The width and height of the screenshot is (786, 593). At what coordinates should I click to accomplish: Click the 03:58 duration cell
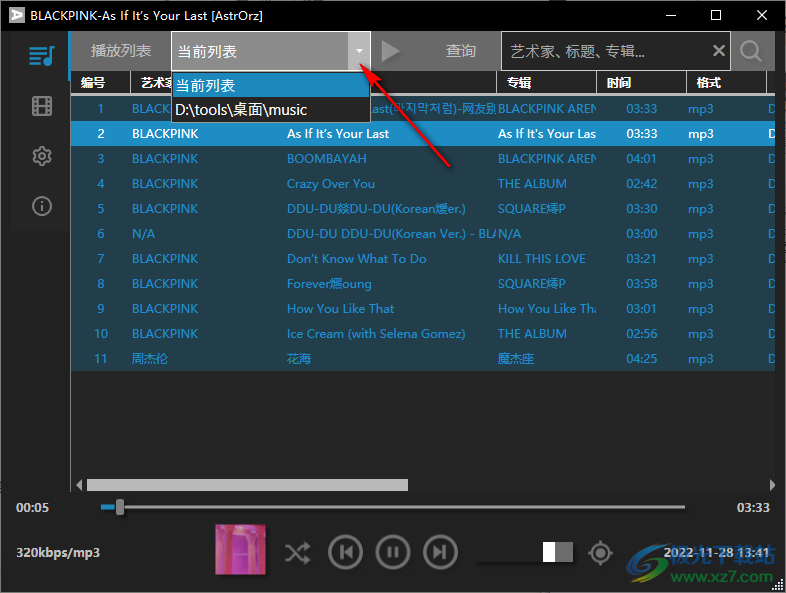pos(642,284)
